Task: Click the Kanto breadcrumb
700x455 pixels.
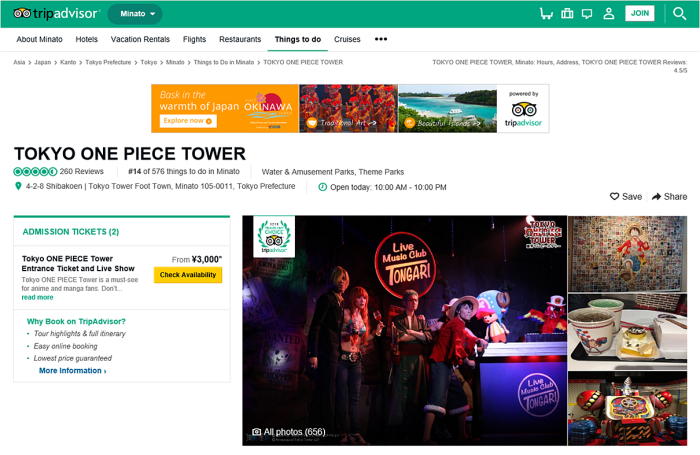Action: [68, 62]
